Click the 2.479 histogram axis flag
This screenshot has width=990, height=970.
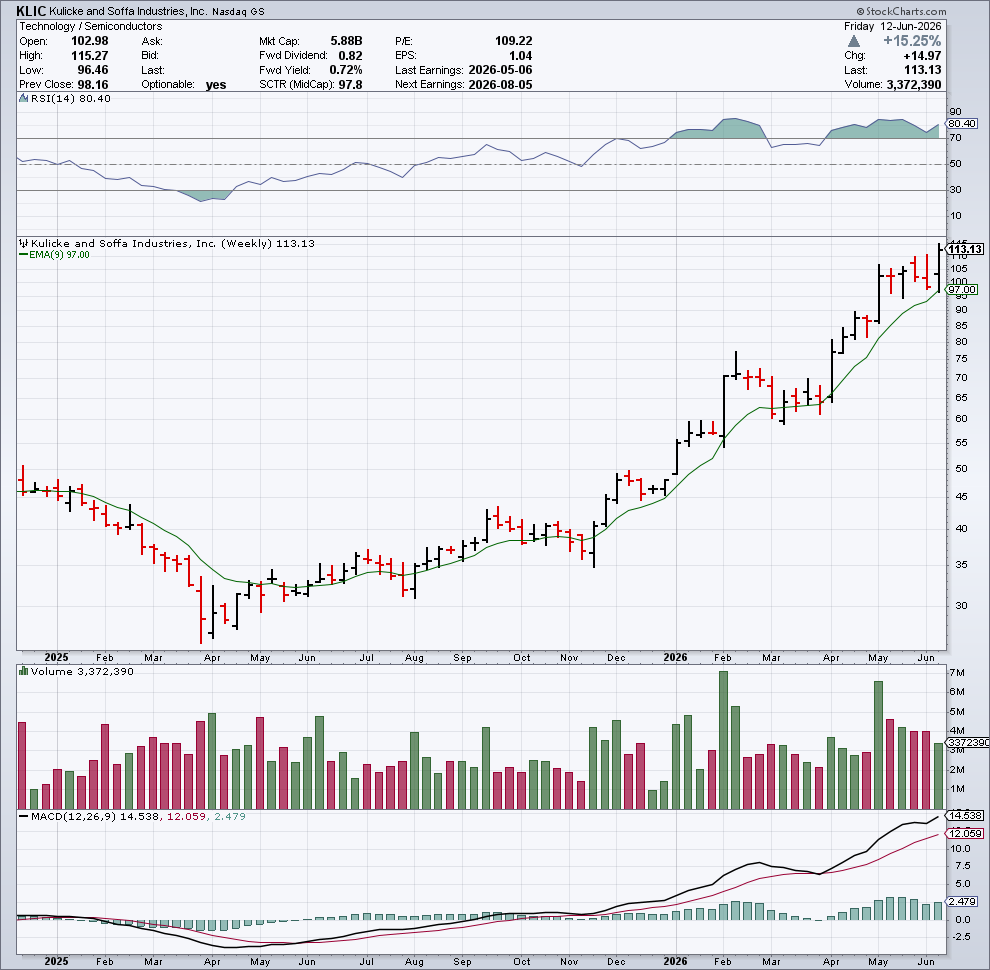point(962,902)
